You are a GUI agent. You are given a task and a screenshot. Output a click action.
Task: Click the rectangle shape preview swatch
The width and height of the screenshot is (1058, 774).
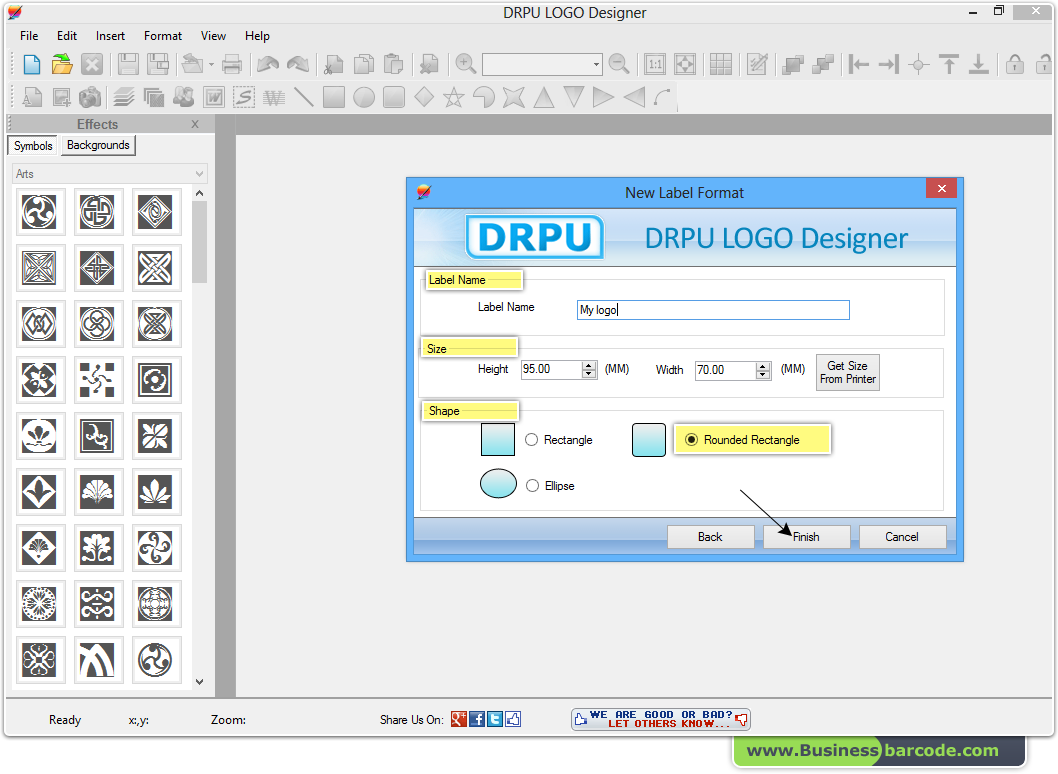tap(498, 440)
